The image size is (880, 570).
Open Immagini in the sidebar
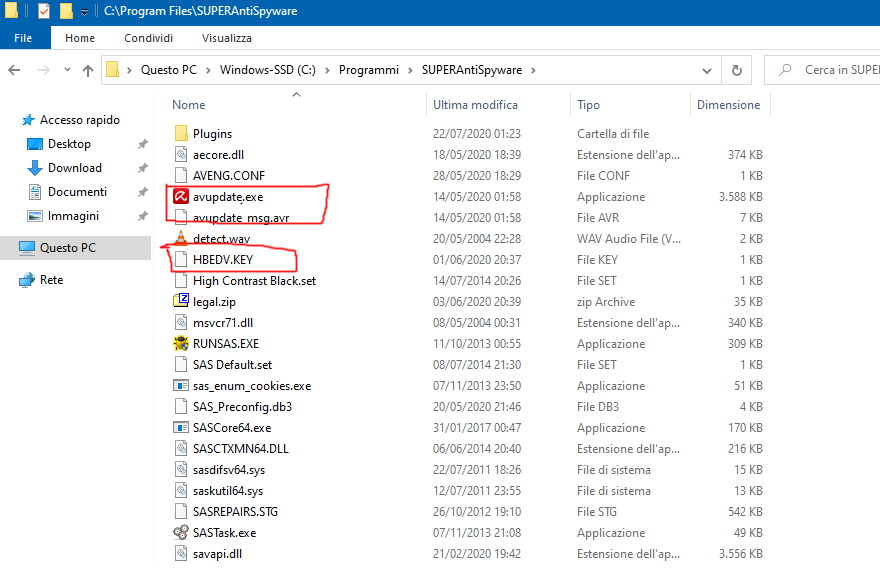point(73,216)
